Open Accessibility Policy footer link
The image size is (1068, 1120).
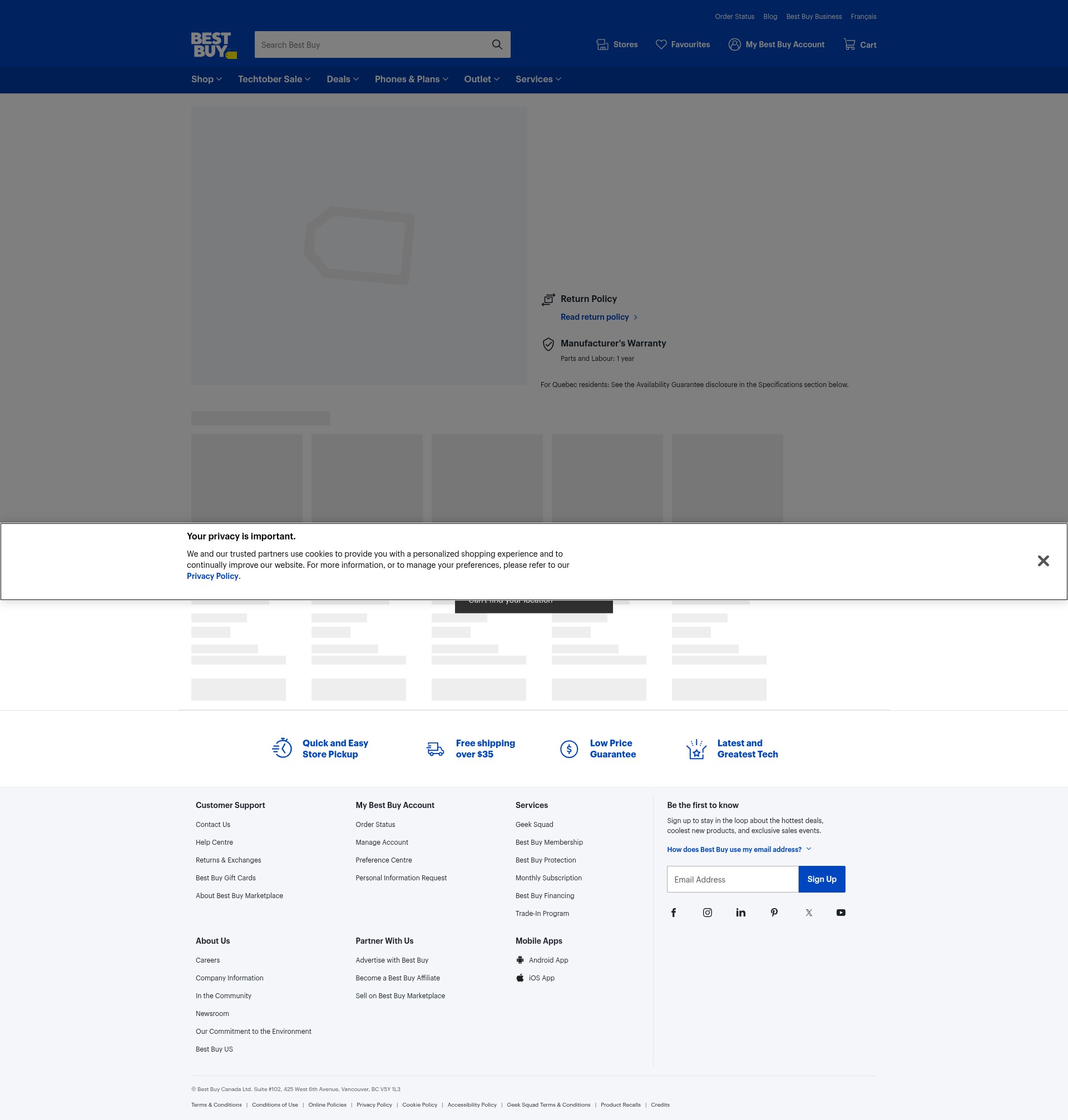(472, 1104)
